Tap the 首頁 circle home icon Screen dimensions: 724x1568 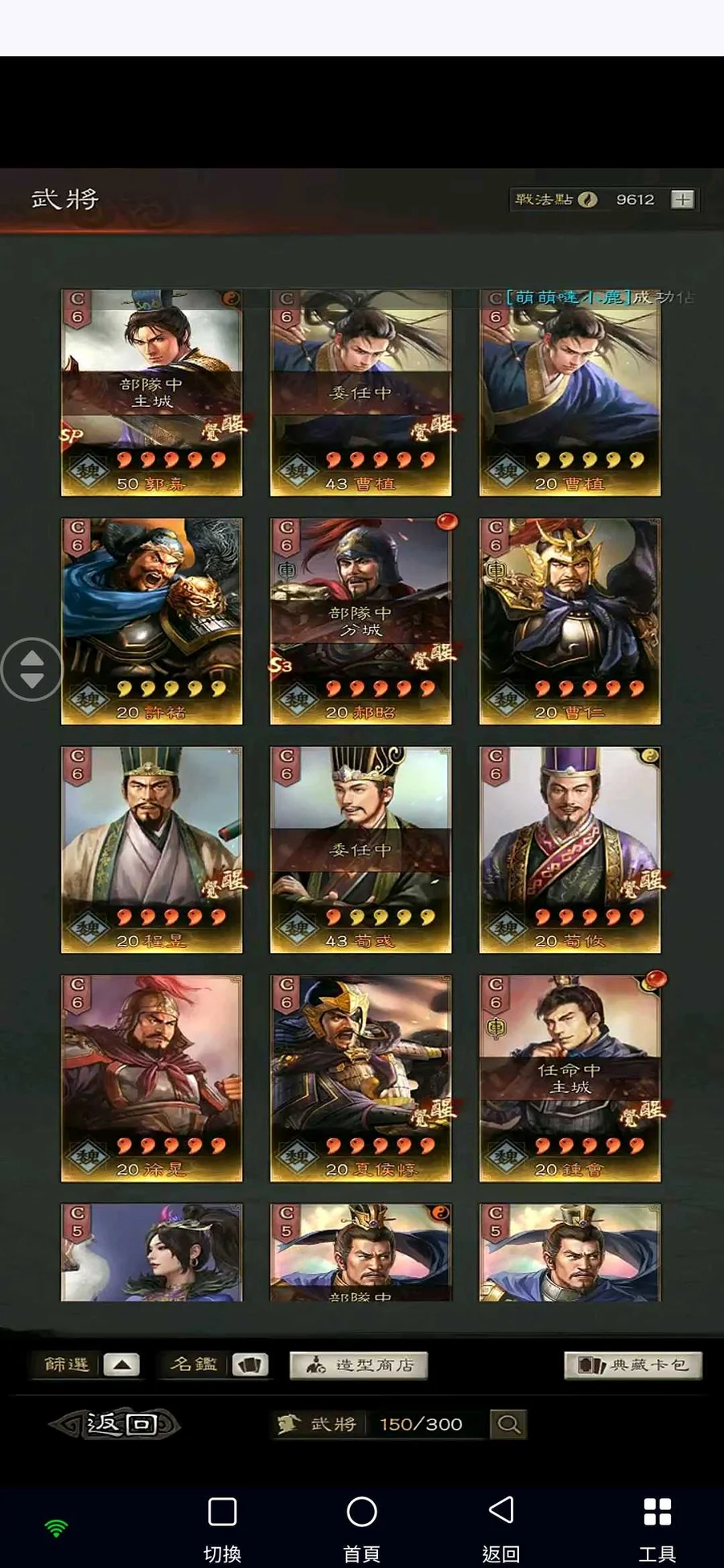pyautogui.click(x=362, y=1512)
